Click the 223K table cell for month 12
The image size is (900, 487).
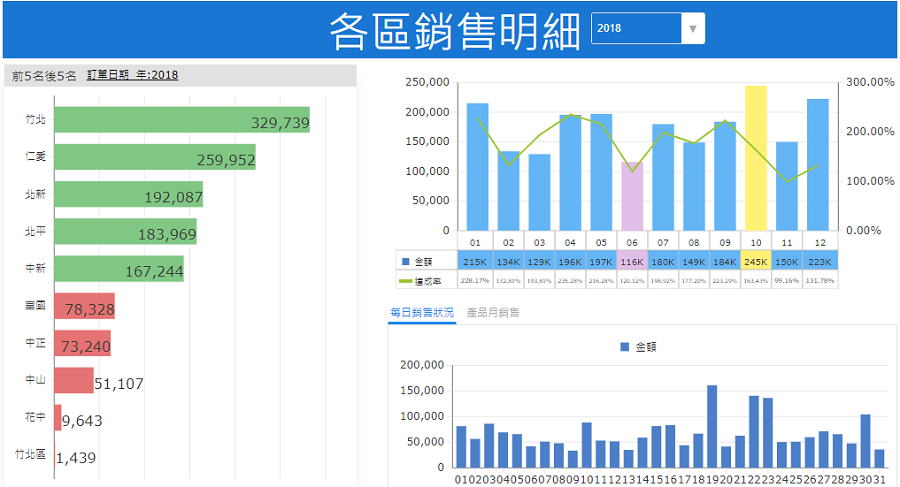coord(820,262)
